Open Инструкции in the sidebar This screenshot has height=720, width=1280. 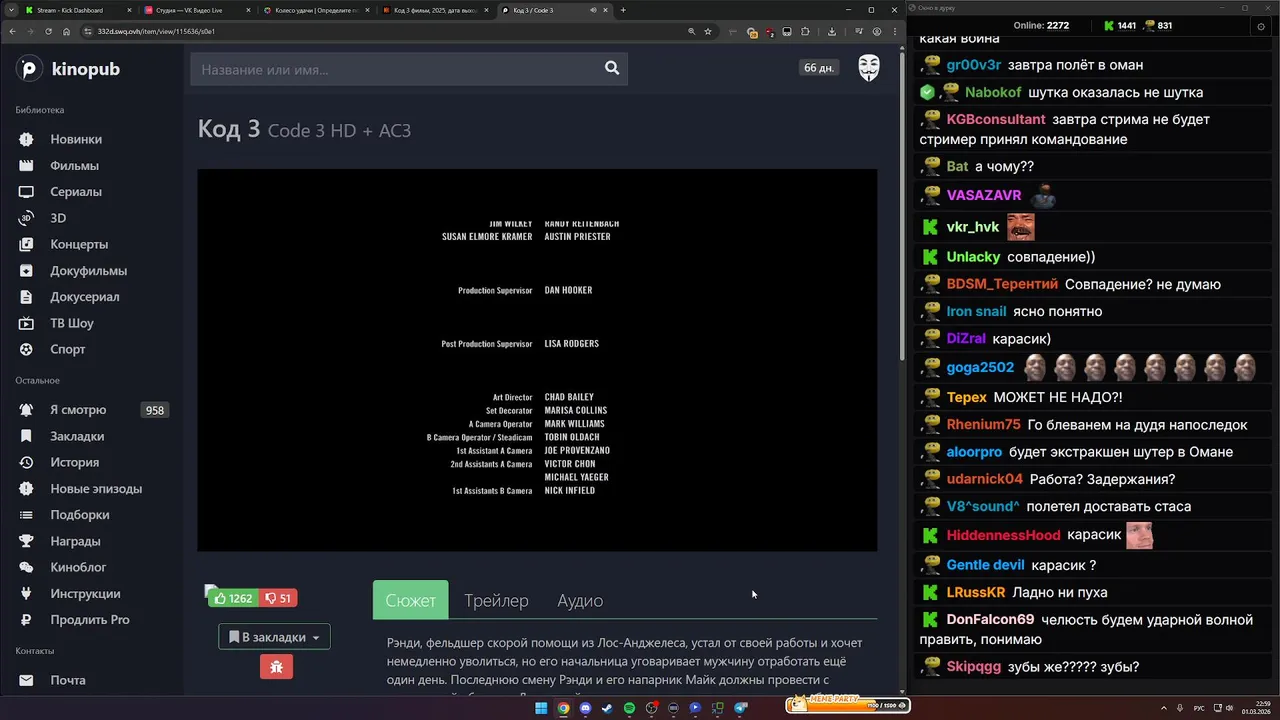click(85, 593)
